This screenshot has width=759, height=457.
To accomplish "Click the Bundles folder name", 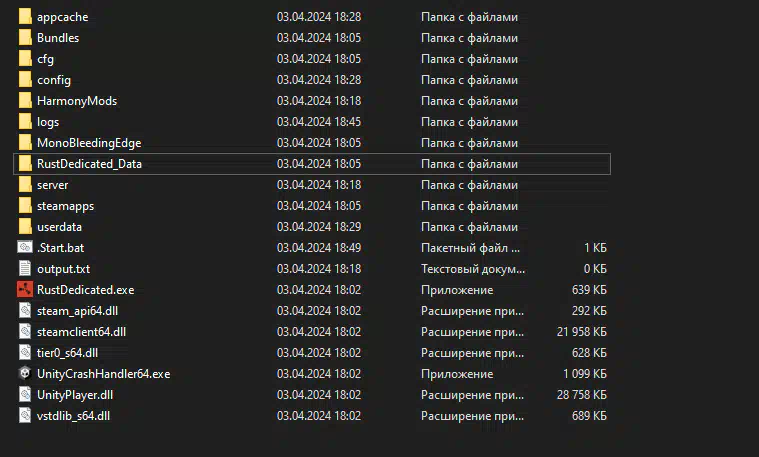I will pos(58,38).
